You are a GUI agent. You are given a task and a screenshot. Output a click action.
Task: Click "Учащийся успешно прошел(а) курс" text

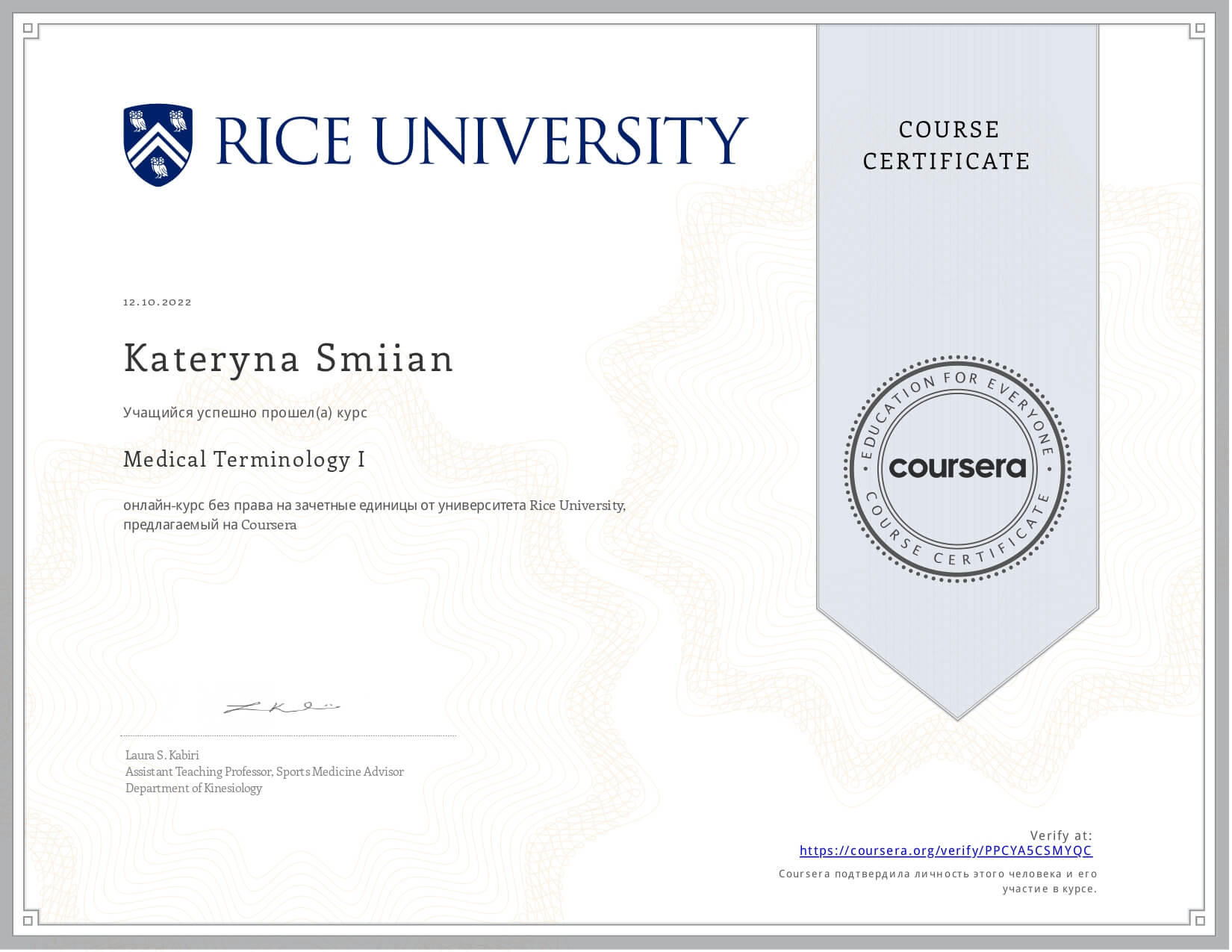245,412
